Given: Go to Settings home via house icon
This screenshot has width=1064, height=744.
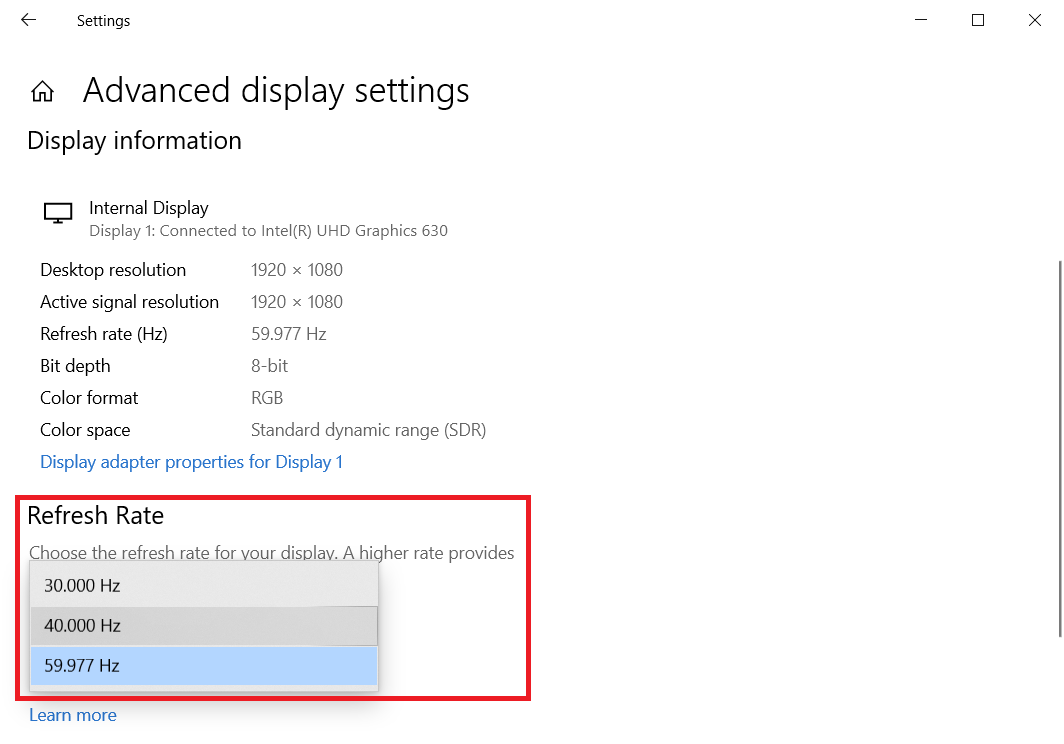Looking at the screenshot, I should tap(42, 92).
